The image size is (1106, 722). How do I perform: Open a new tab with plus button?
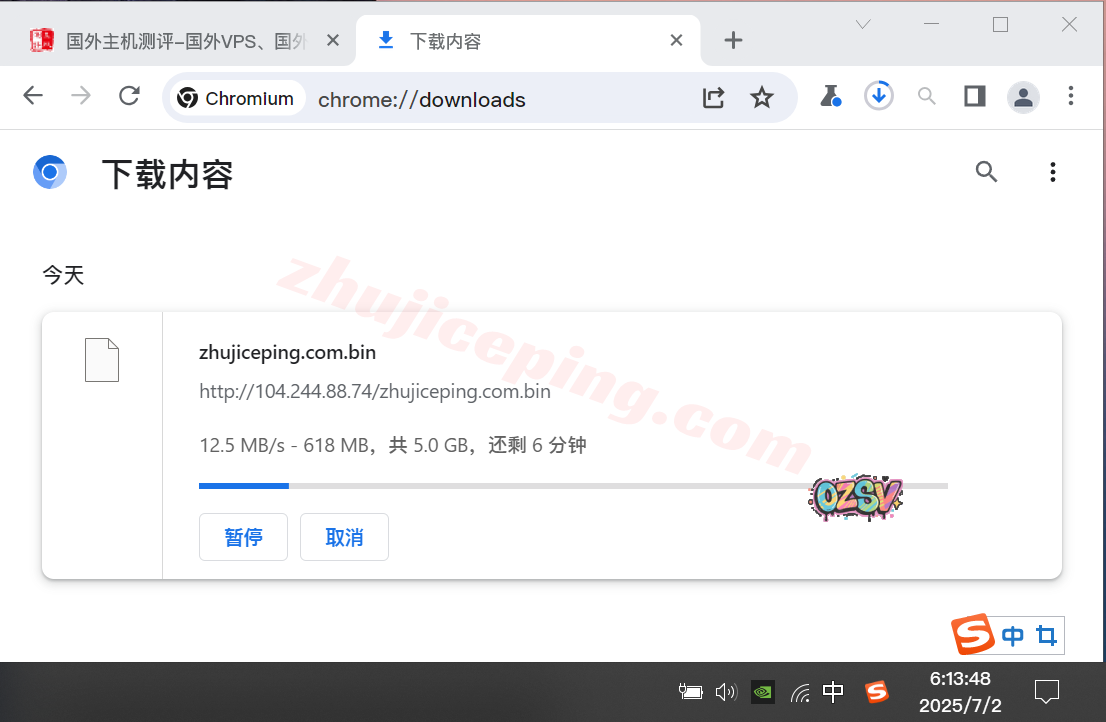coord(733,40)
